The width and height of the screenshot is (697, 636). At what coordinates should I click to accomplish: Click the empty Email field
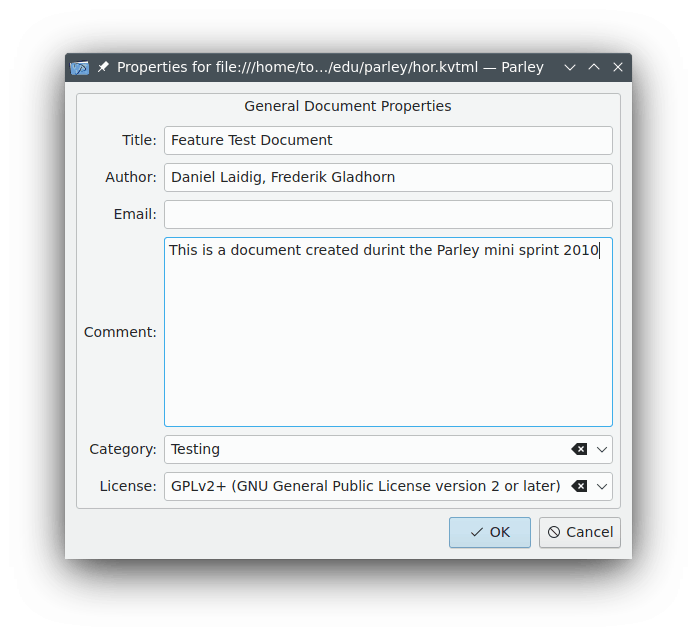(389, 214)
